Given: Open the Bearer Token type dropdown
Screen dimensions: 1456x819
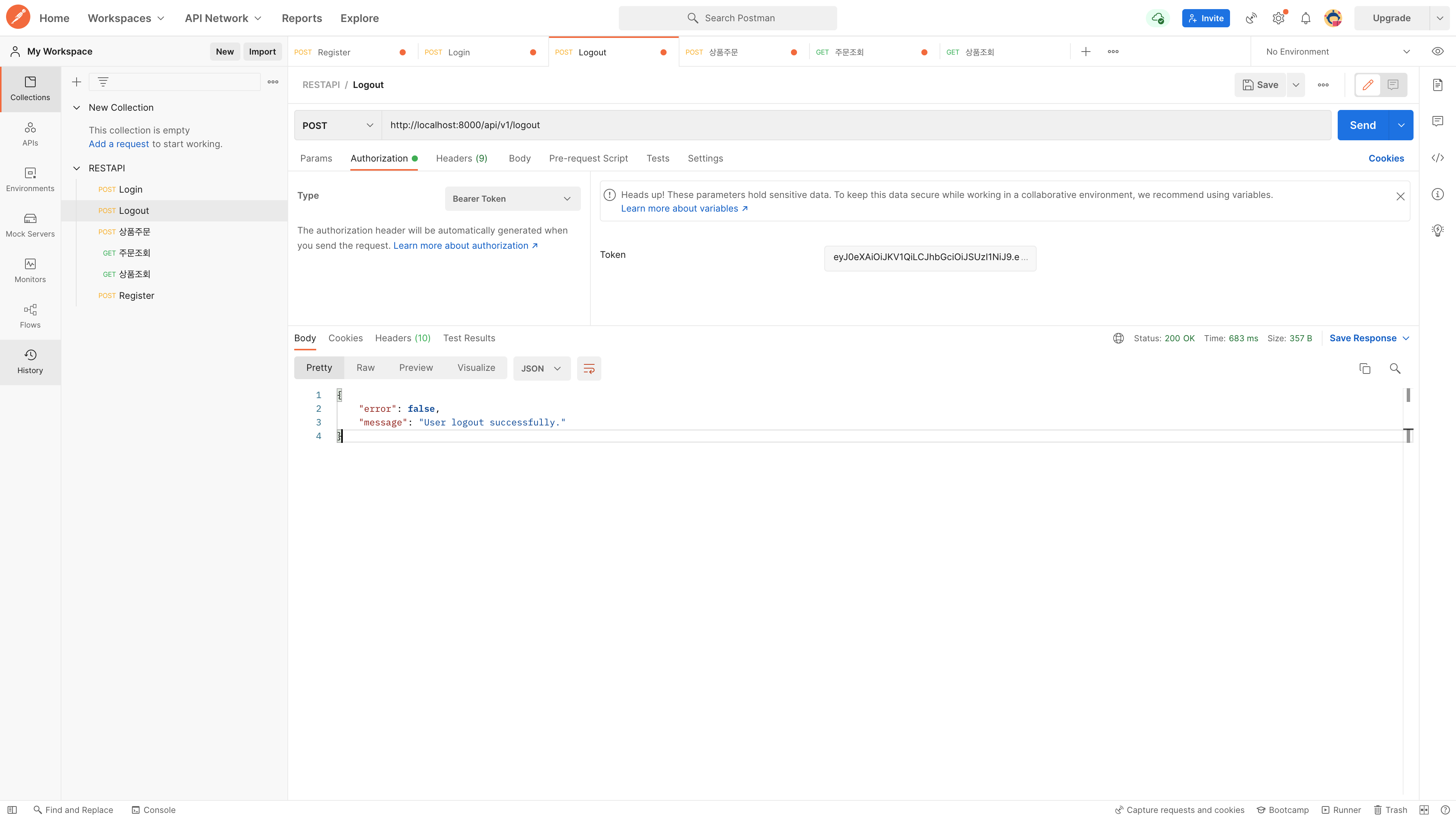Looking at the screenshot, I should tap(512, 199).
